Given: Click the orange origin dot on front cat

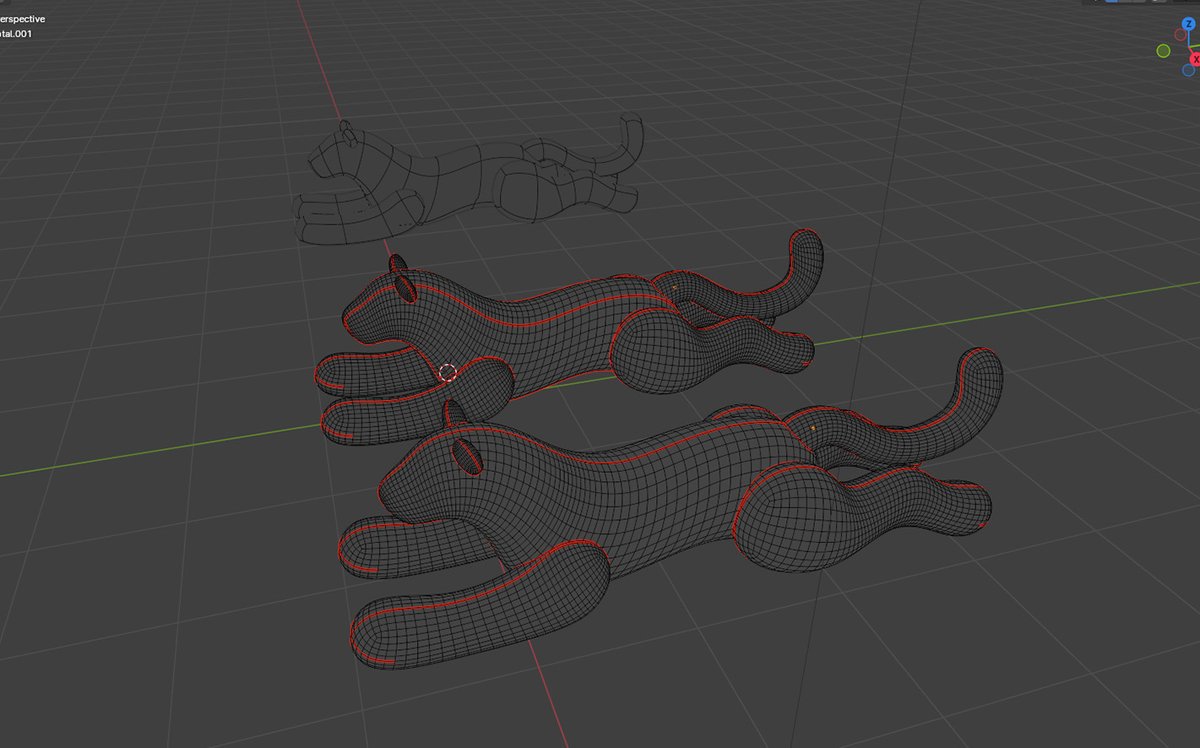Looking at the screenshot, I should pos(813,428).
